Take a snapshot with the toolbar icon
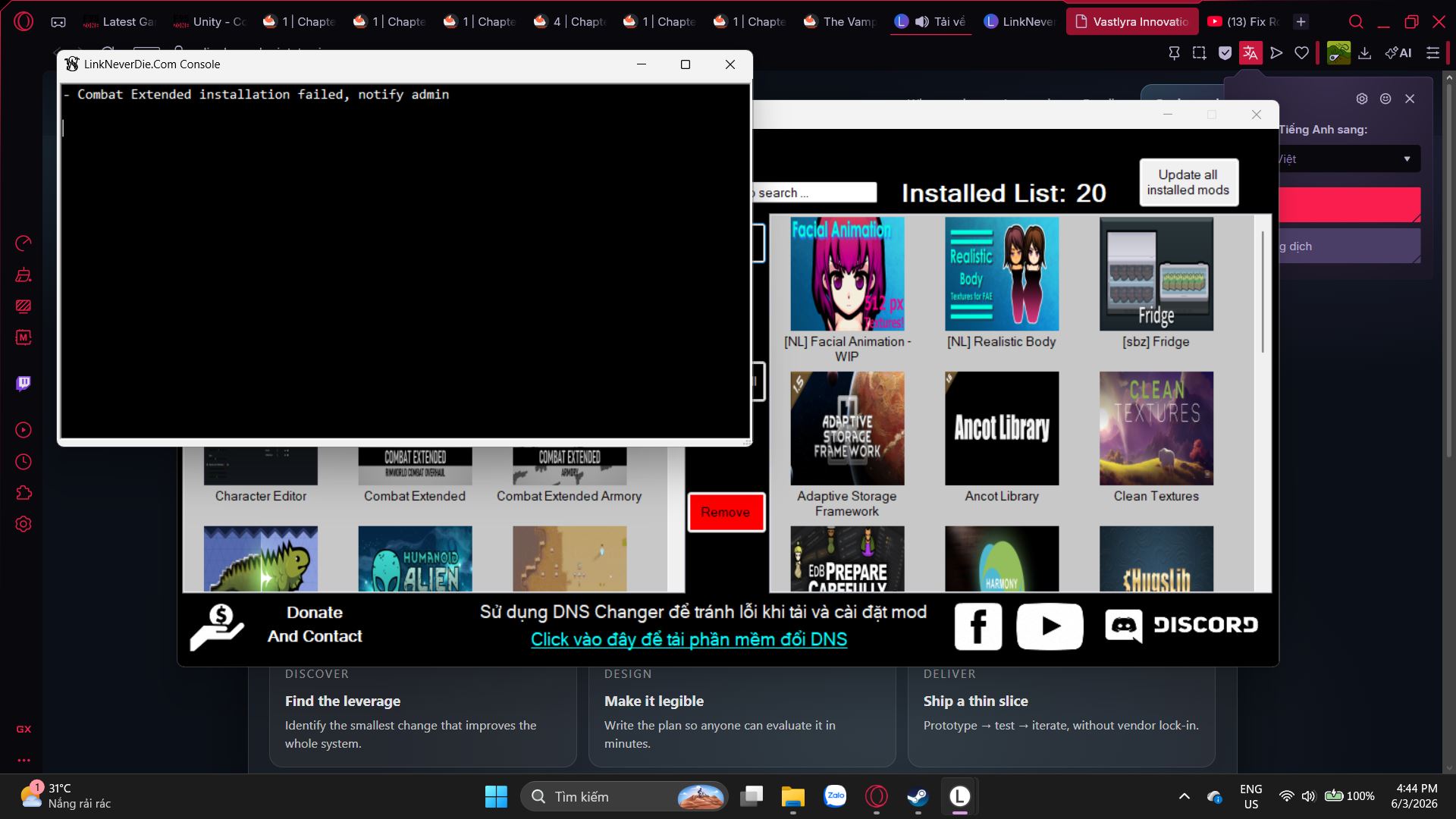 (x=1199, y=53)
